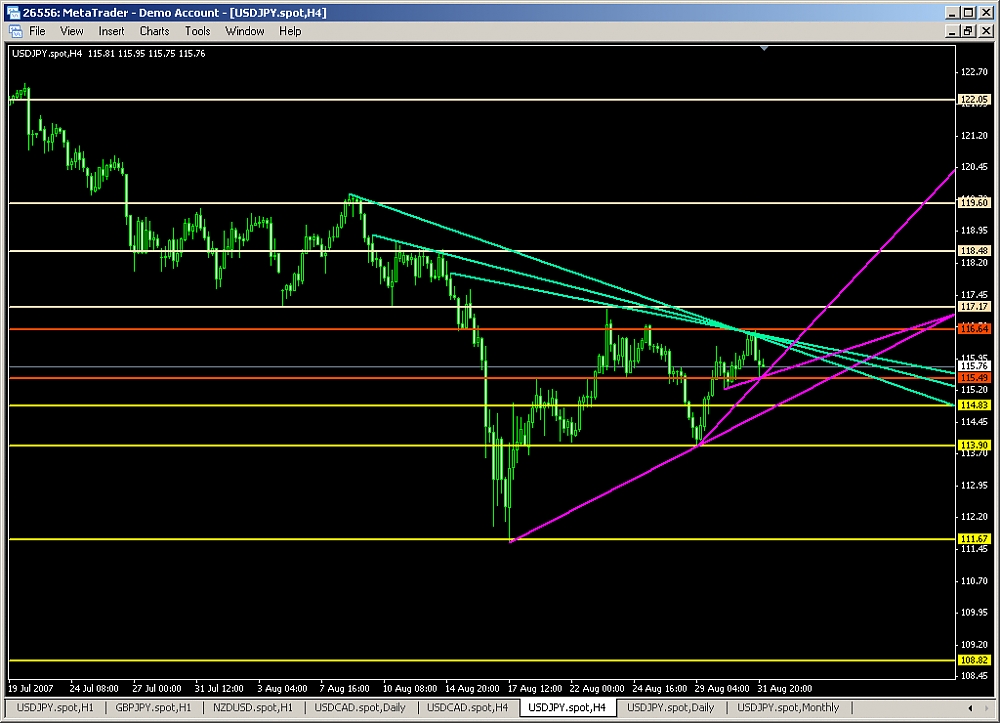This screenshot has height=723, width=1000.
Task: Click the USDJPY.spot,H4 OHLC header text
Action: click(x=108, y=54)
